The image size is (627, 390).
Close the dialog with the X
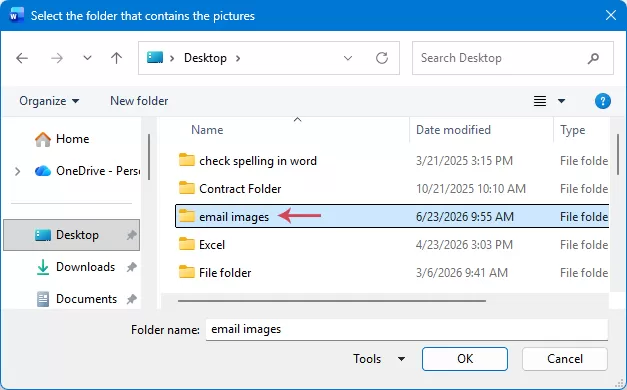(x=611, y=16)
